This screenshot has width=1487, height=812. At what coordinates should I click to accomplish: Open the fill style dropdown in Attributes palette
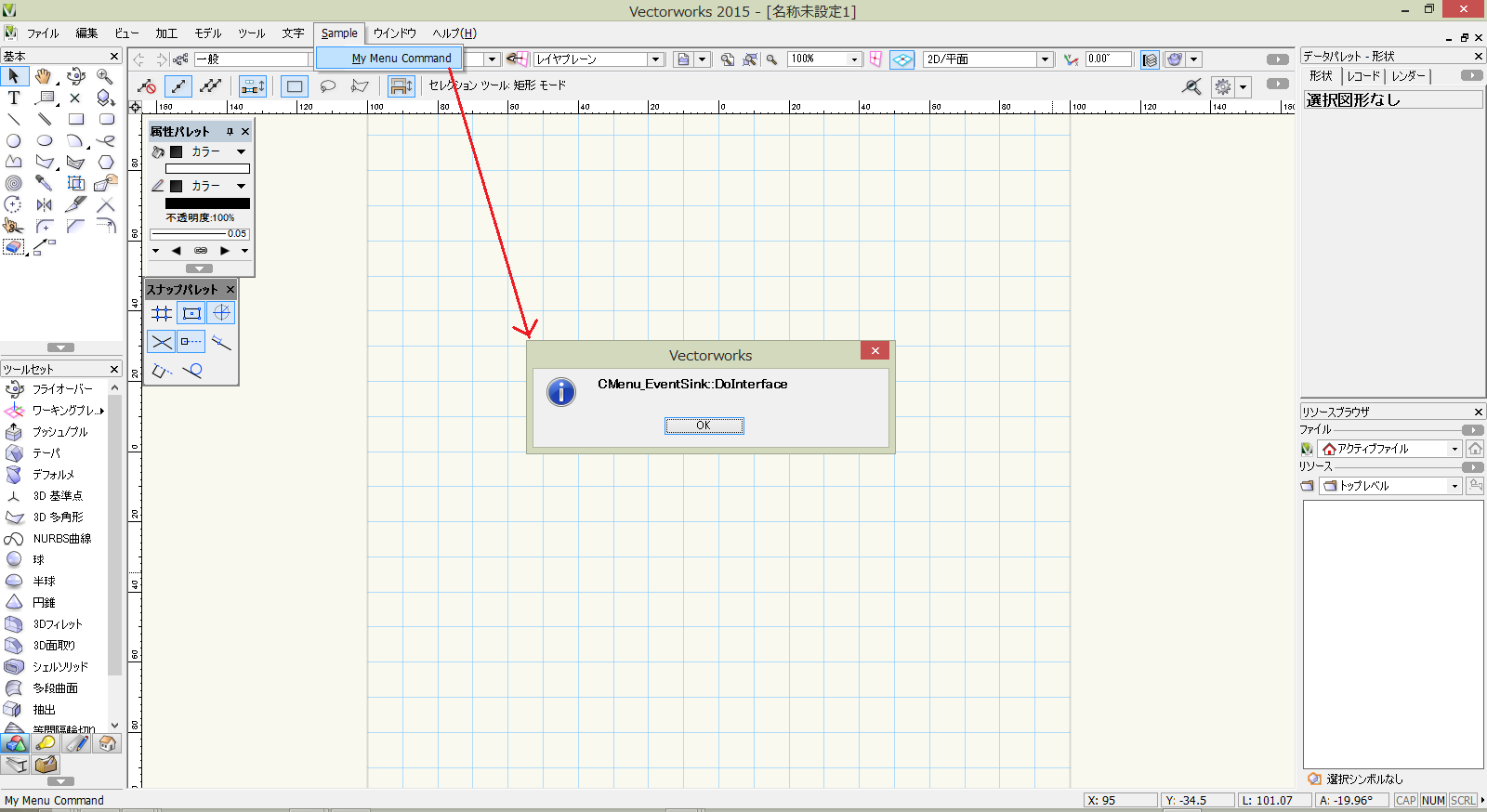pos(242,151)
